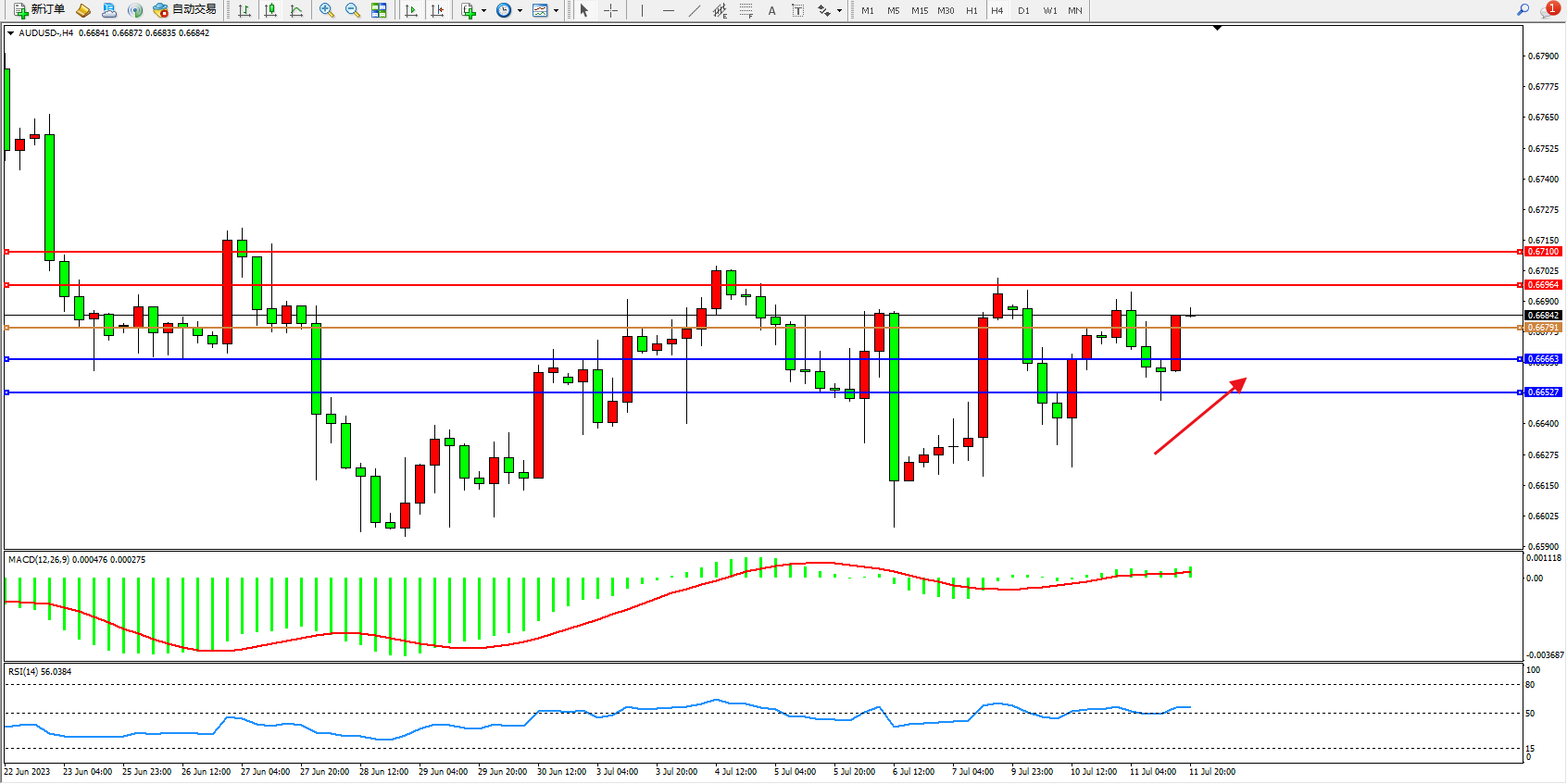Open the indicators list dropdown arrow
This screenshot has width=1567, height=784.
pyautogui.click(x=483, y=11)
